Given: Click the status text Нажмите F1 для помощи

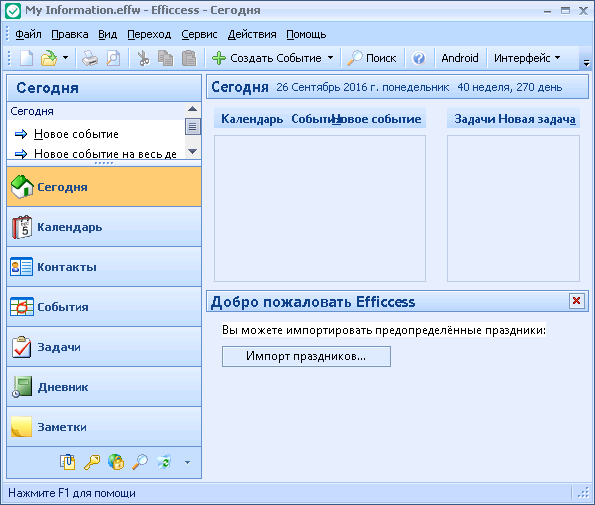Looking at the screenshot, I should click(x=72, y=493).
